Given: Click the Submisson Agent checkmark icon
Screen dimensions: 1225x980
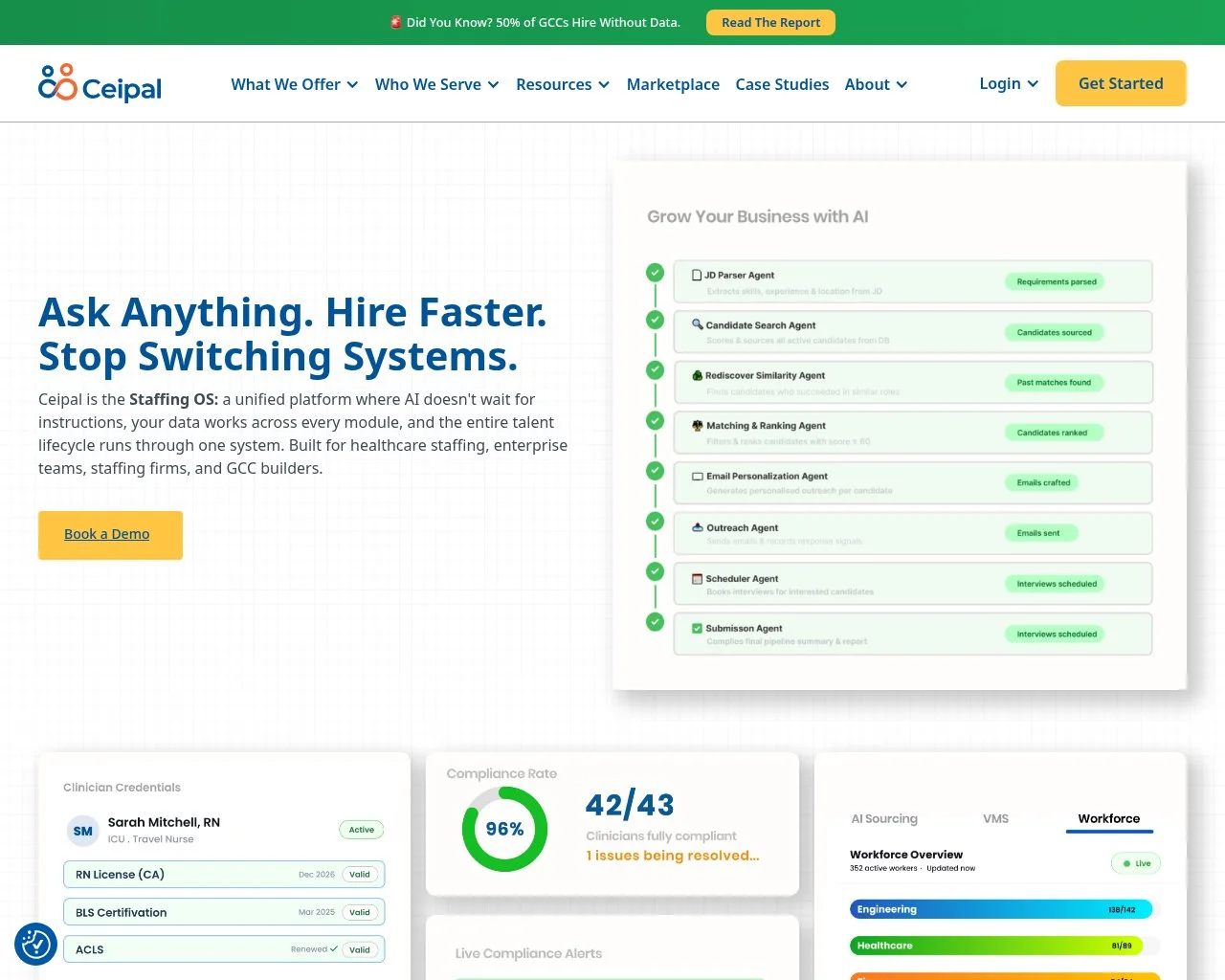Looking at the screenshot, I should (698, 629).
